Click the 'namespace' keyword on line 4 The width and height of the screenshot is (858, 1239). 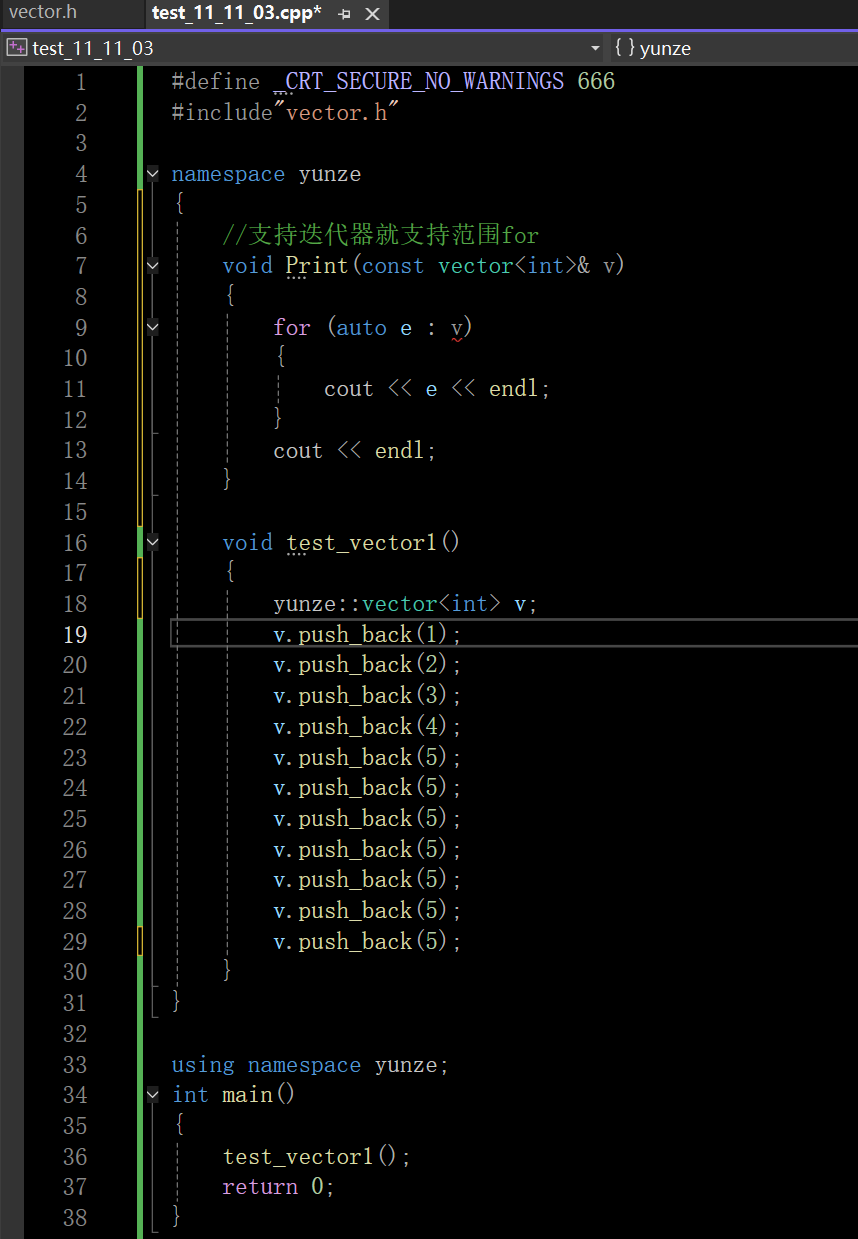point(228,174)
